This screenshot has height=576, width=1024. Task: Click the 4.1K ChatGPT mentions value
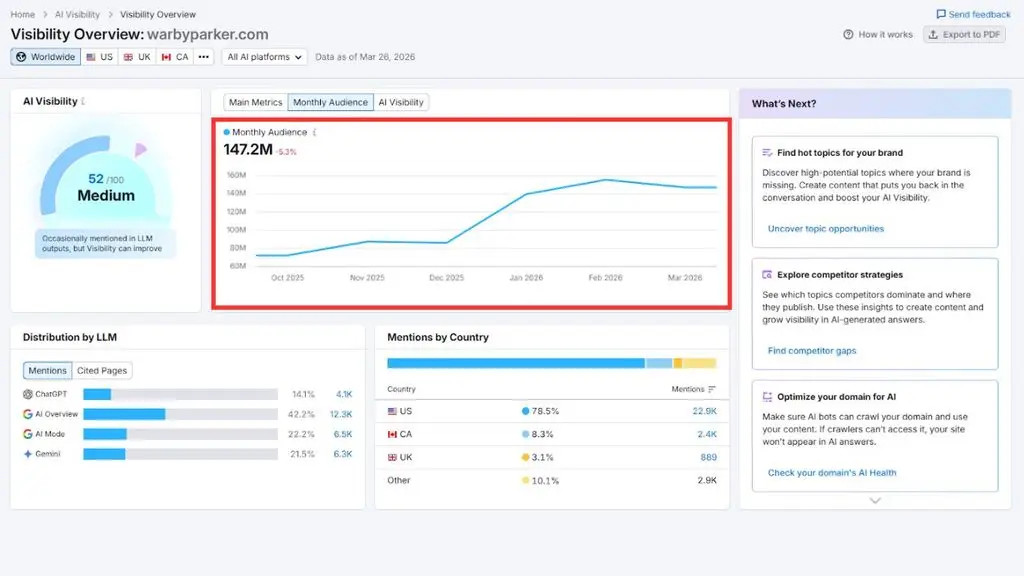pyautogui.click(x=344, y=394)
